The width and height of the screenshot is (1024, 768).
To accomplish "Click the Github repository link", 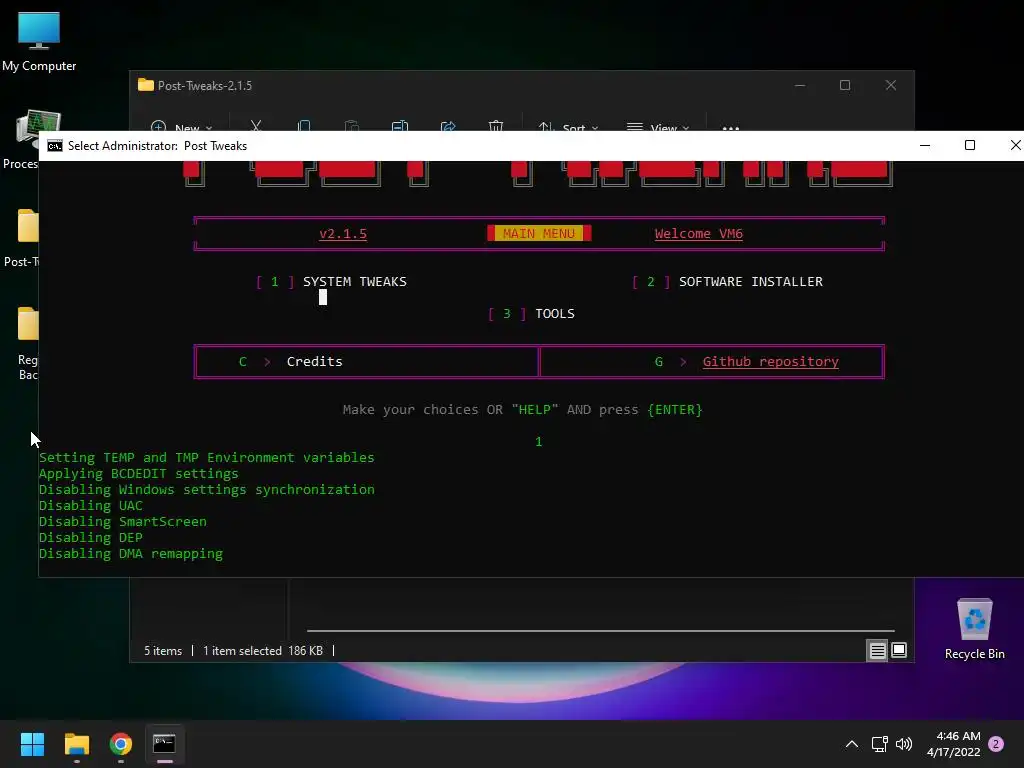I will [771, 362].
